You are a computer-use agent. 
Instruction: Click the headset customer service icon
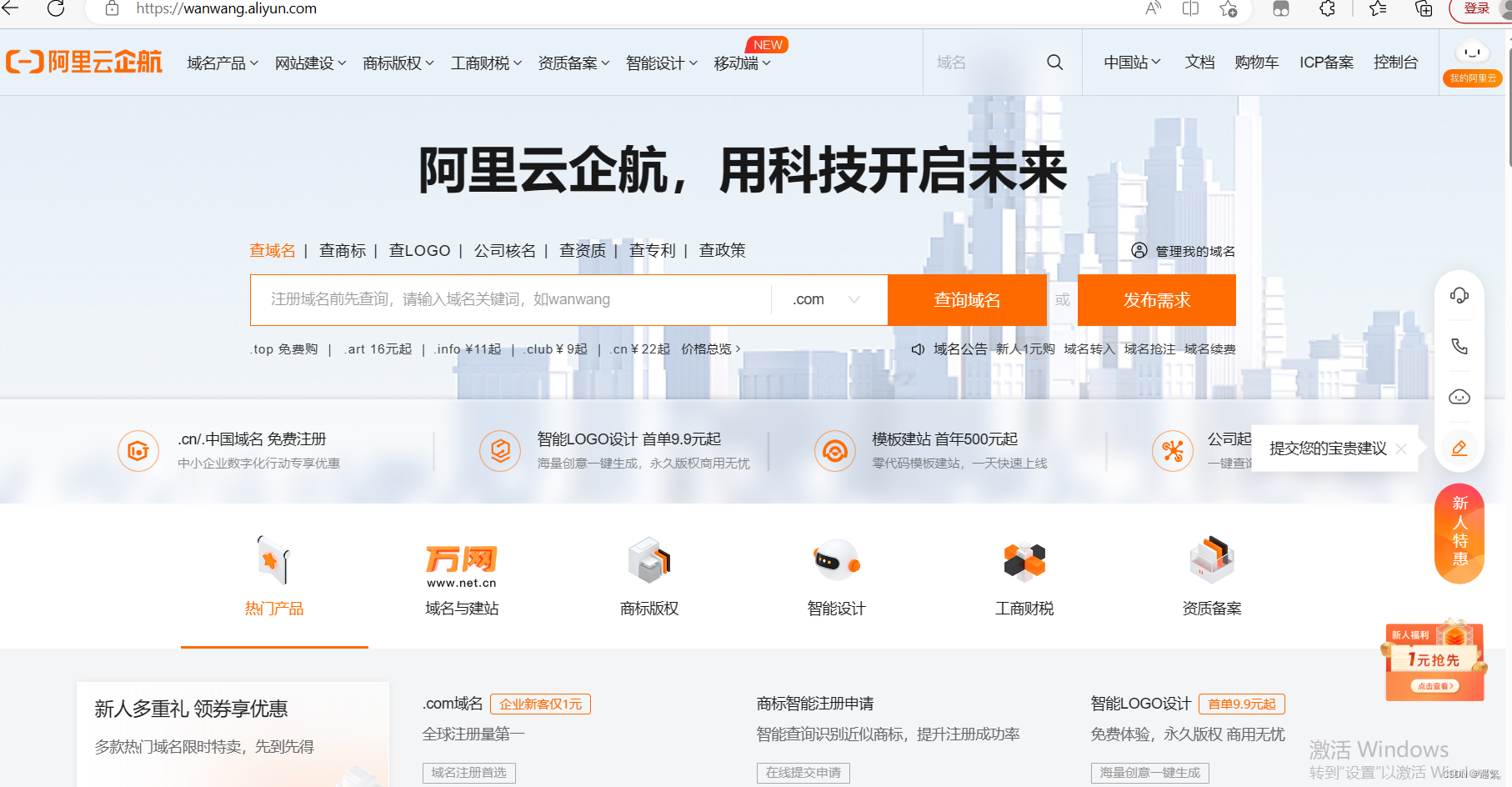click(x=1459, y=295)
